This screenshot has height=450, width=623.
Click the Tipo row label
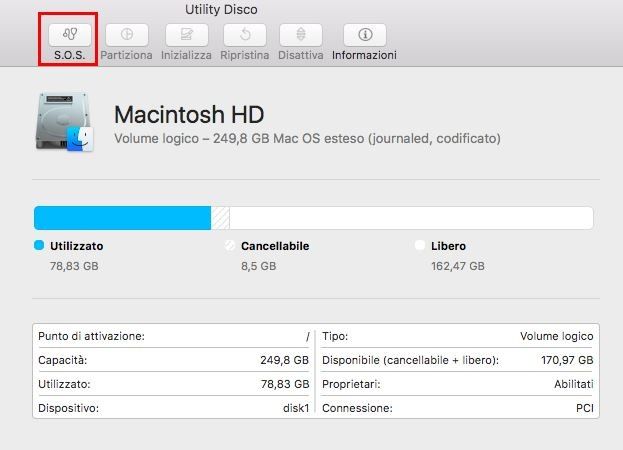[335, 336]
